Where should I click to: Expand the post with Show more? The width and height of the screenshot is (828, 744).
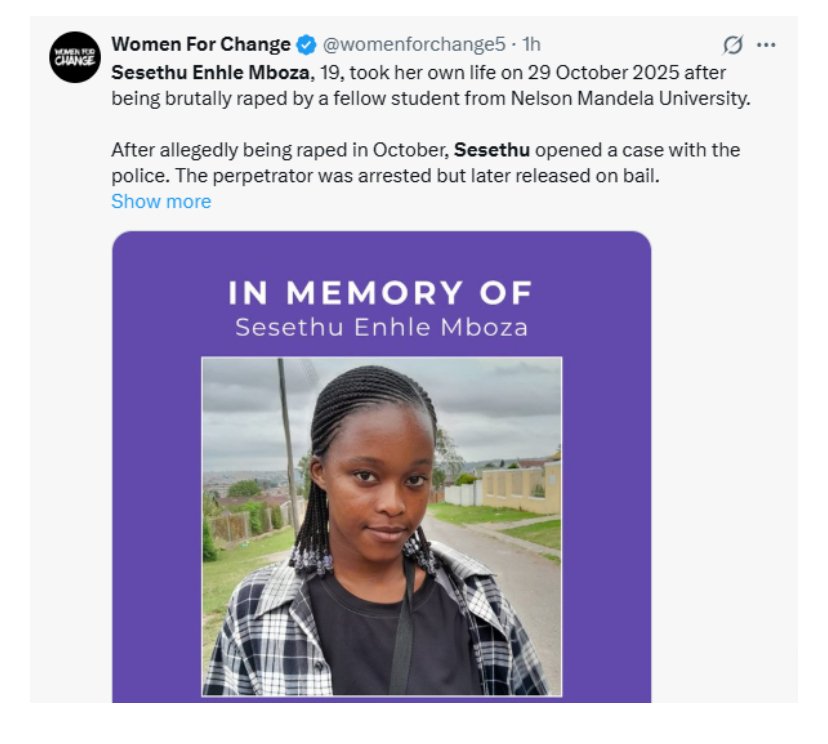(x=161, y=201)
